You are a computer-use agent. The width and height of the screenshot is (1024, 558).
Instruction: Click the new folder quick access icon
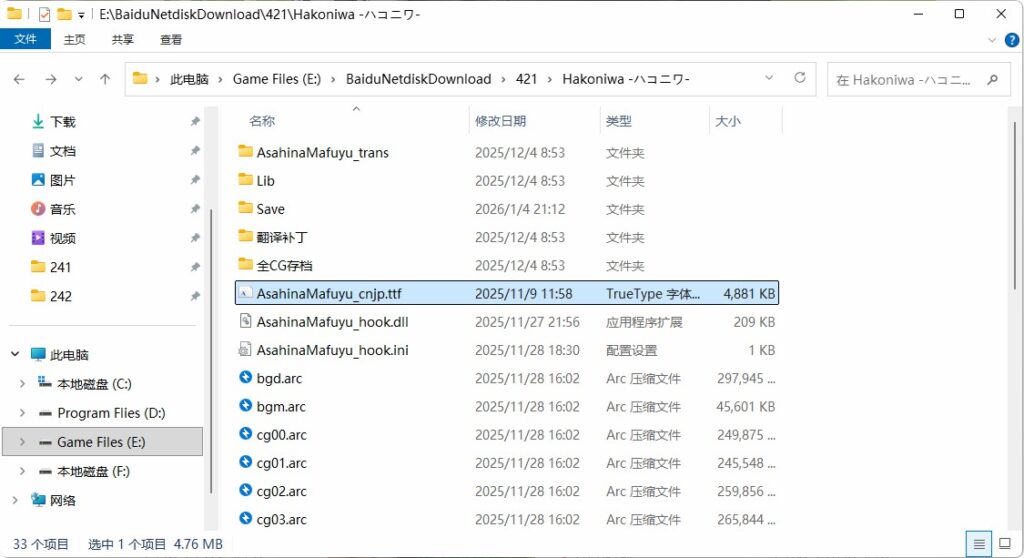click(x=64, y=14)
